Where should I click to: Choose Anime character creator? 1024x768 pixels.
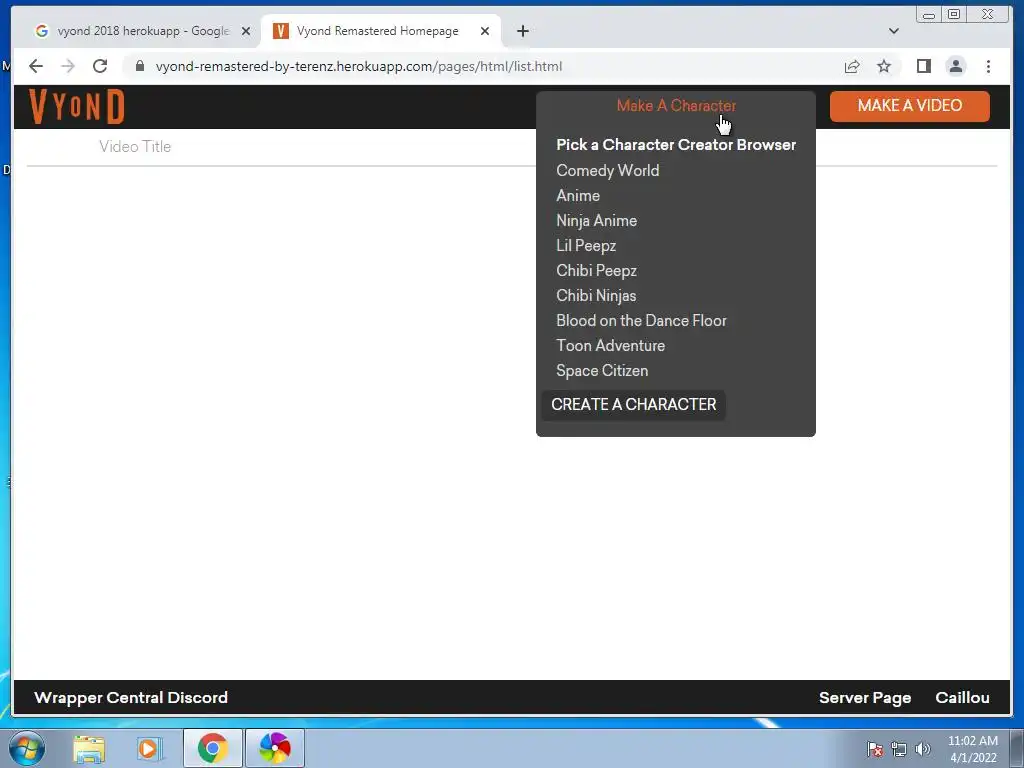point(578,195)
